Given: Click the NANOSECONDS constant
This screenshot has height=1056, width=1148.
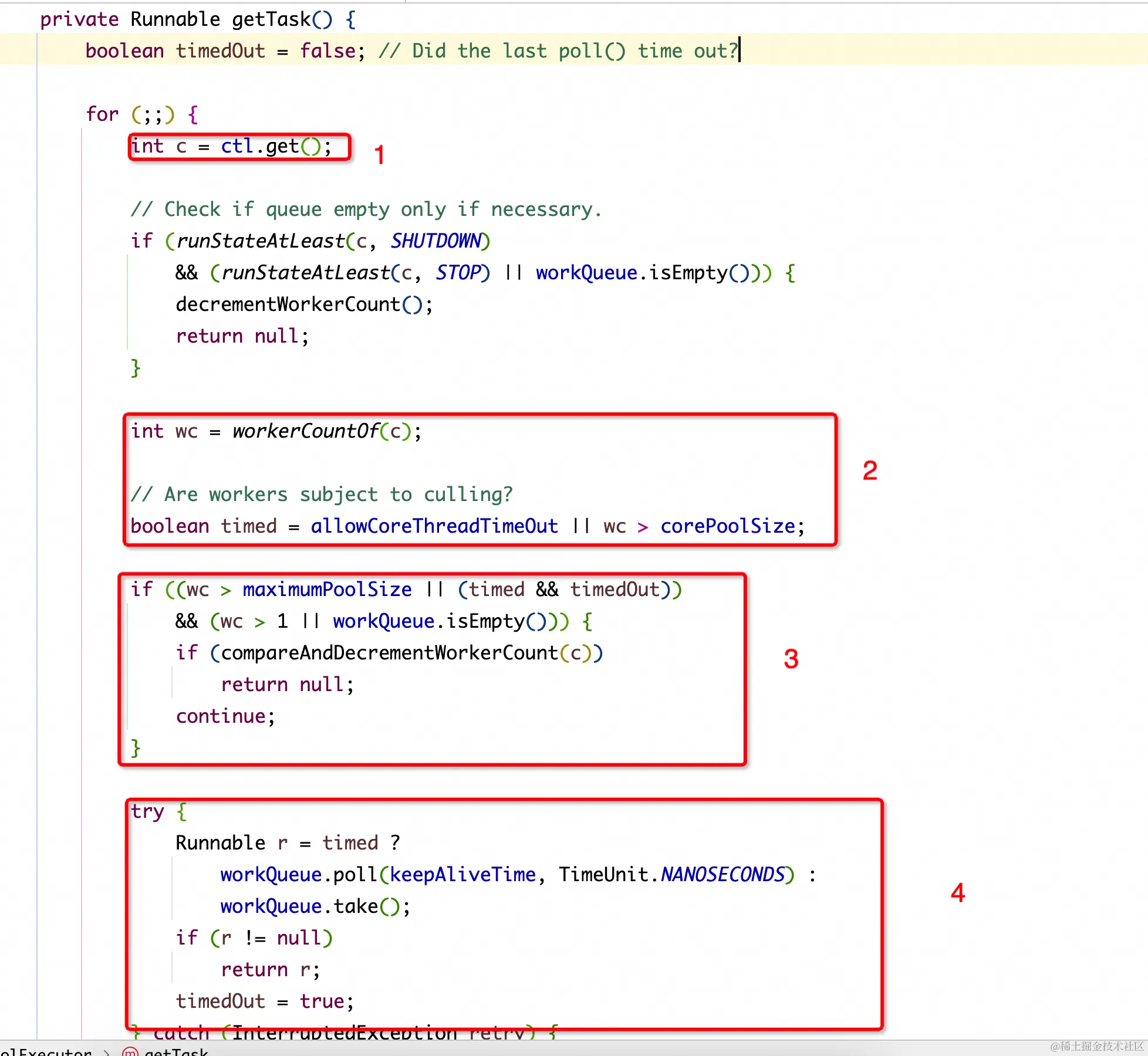Looking at the screenshot, I should [x=722, y=875].
